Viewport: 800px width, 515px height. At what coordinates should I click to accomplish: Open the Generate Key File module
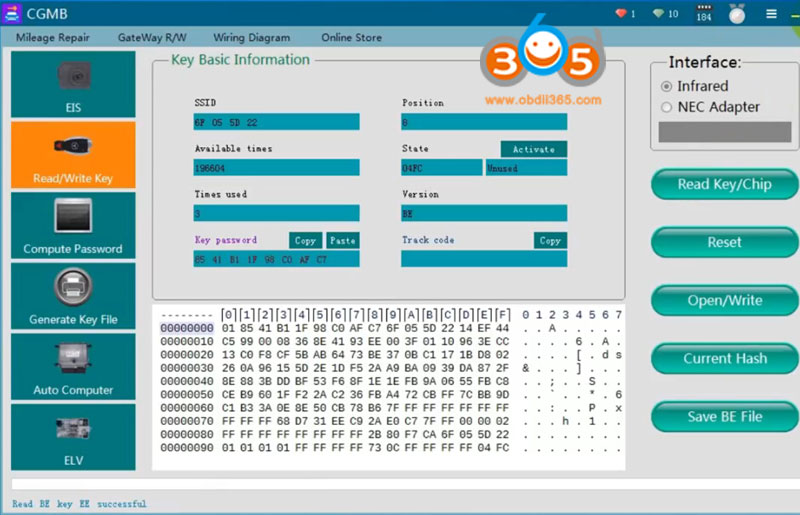(x=73, y=297)
